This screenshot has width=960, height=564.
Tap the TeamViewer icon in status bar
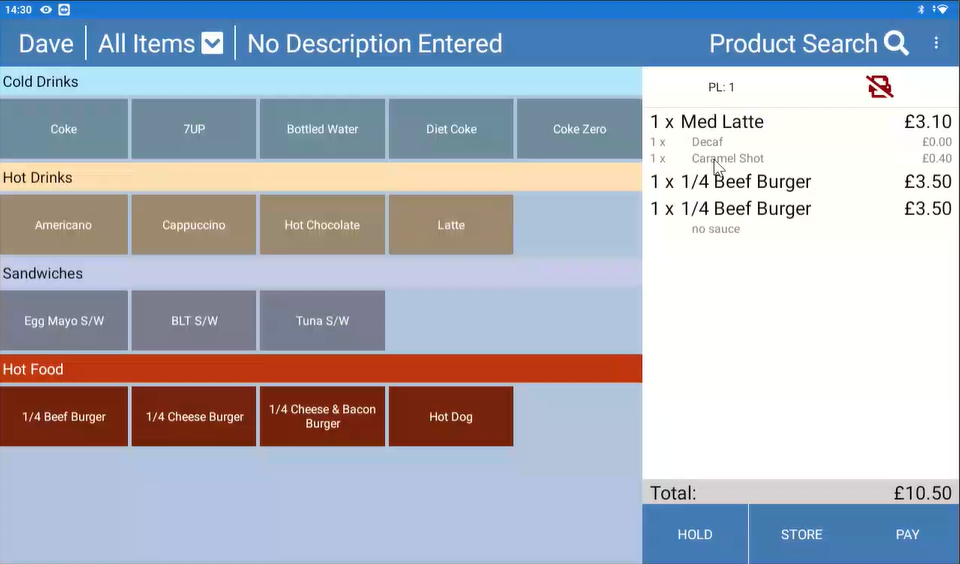click(x=65, y=9)
